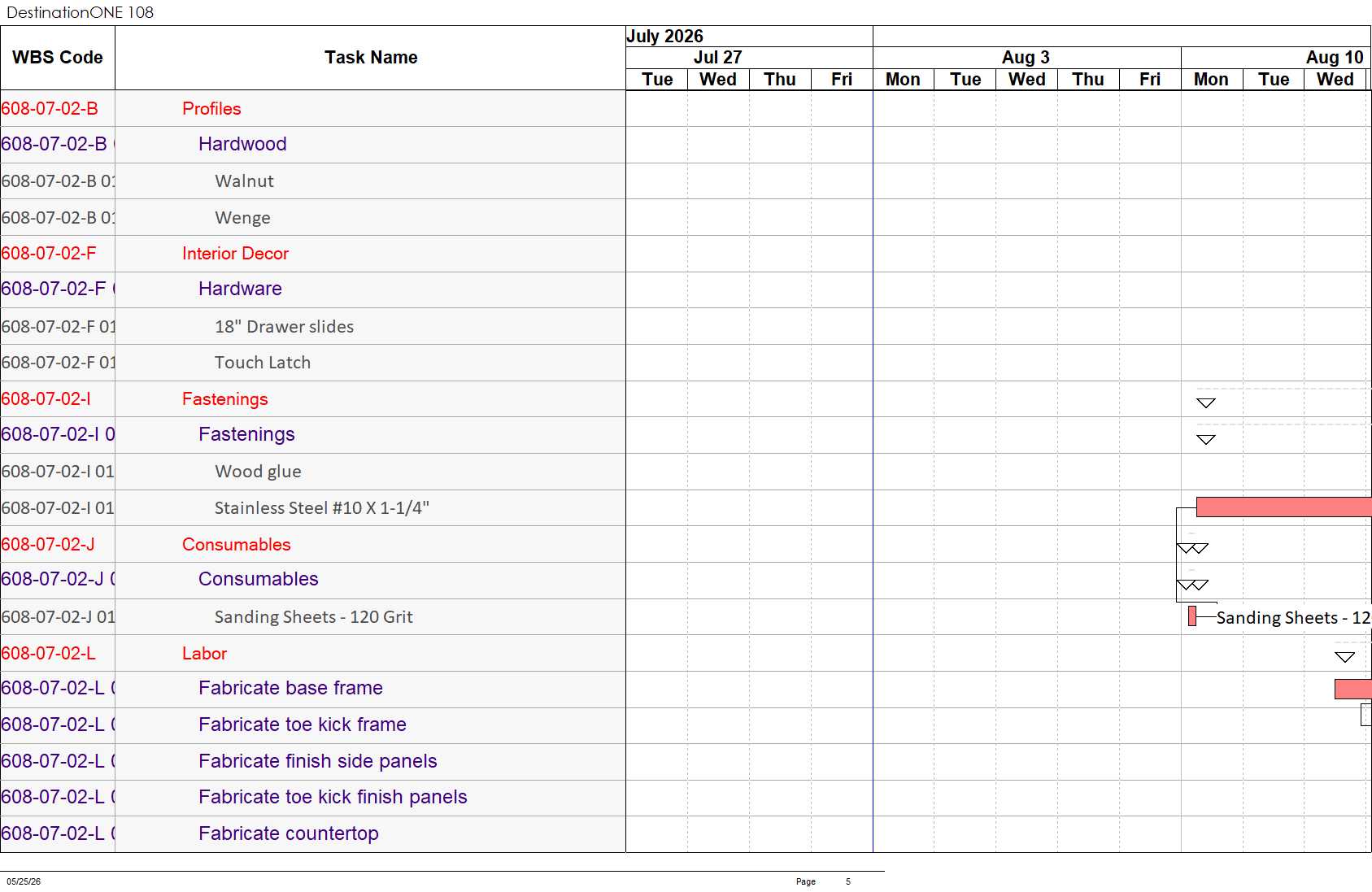The width and height of the screenshot is (1372, 892).
Task: Select the Fabricate base frame task name
Action: click(290, 689)
